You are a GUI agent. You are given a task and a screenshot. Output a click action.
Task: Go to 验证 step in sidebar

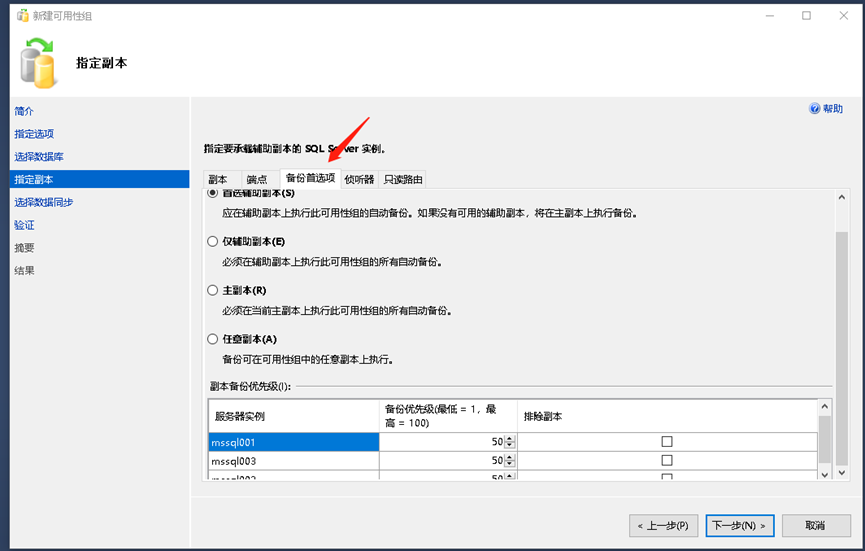24,225
